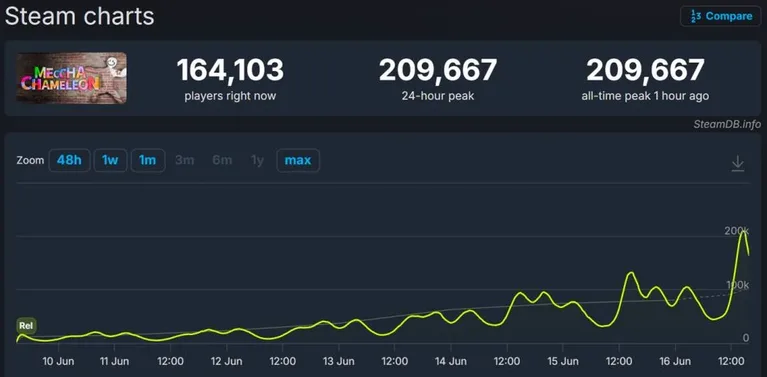Click the Steam charts heading
The height and width of the screenshot is (377, 767).
79,16
